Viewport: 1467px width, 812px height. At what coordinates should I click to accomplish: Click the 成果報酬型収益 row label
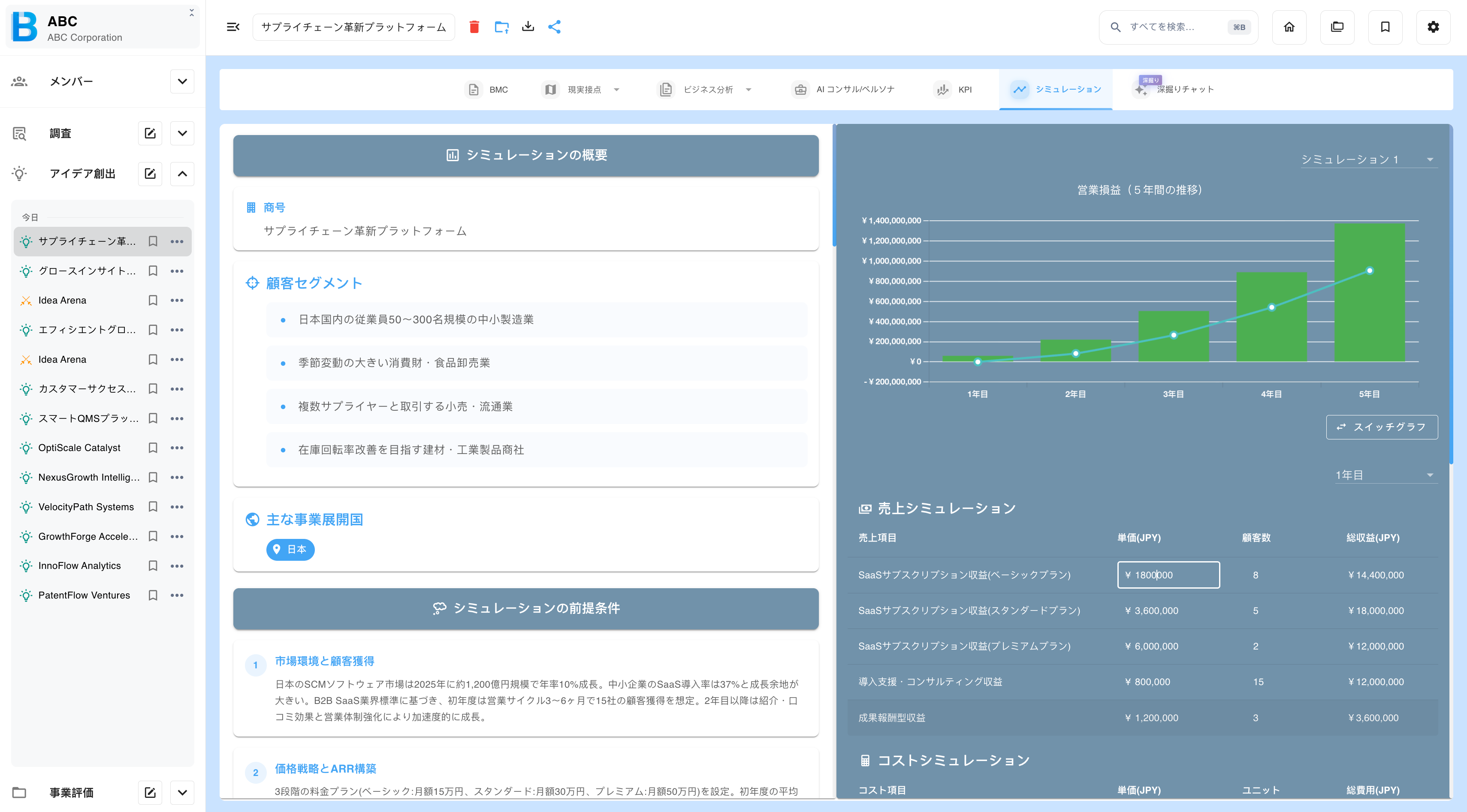891,718
